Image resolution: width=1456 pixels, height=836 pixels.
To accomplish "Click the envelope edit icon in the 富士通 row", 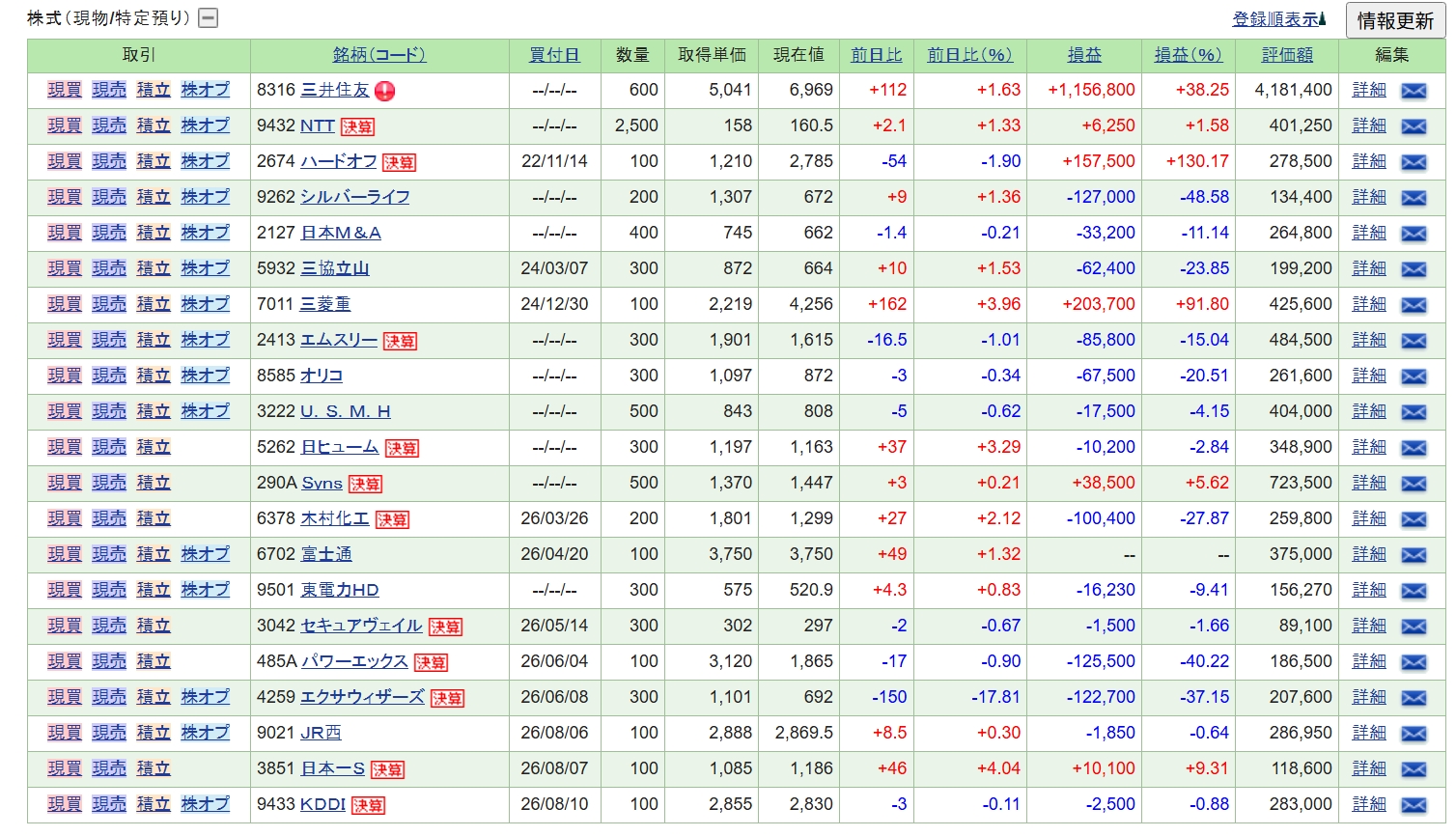I will (1414, 555).
